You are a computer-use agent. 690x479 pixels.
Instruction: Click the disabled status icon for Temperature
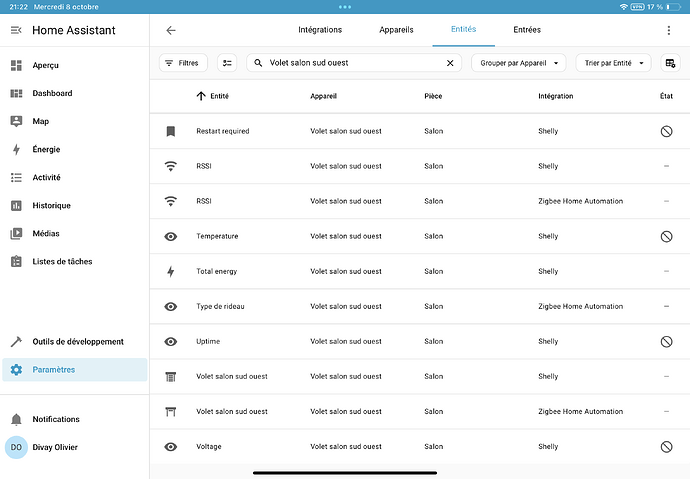tap(666, 236)
